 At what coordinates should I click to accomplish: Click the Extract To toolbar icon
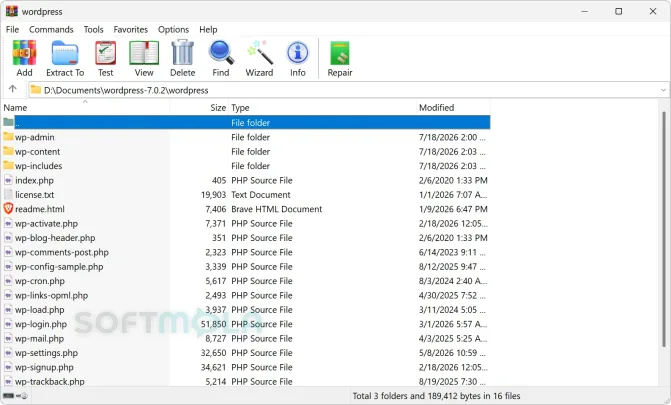[65, 53]
